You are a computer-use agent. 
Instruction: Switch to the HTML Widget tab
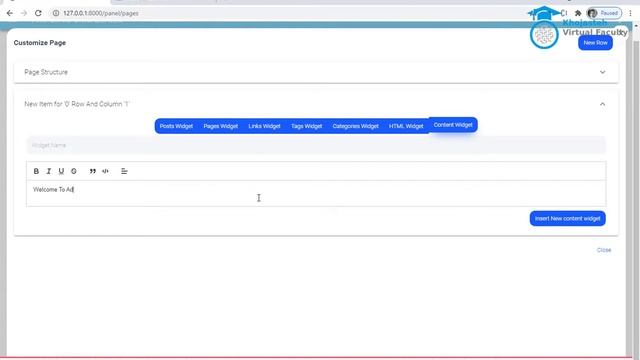coord(406,126)
